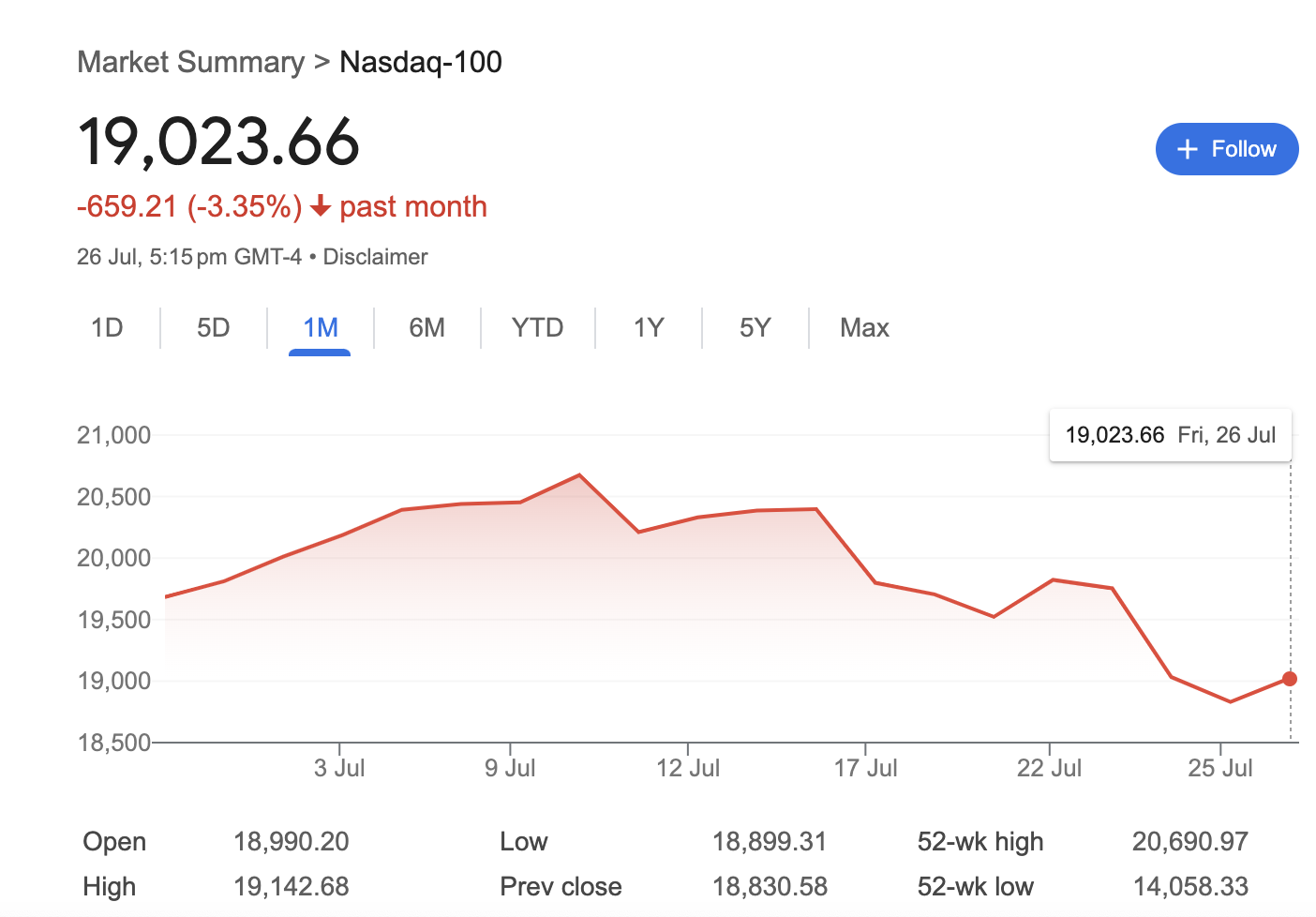1316x917 pixels.
Task: Click the 9 Jul axis label
Action: [x=510, y=769]
